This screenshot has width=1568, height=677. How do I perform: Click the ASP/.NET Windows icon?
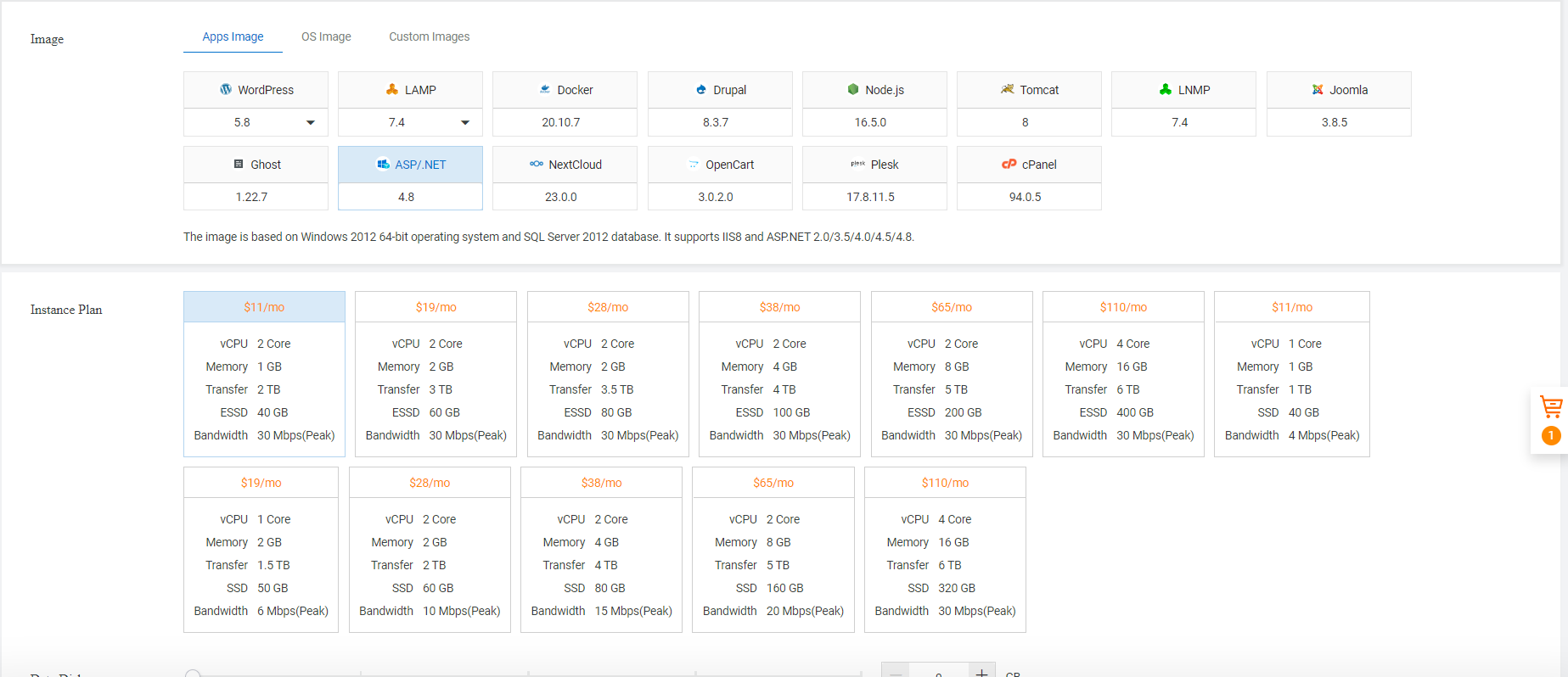coord(384,164)
